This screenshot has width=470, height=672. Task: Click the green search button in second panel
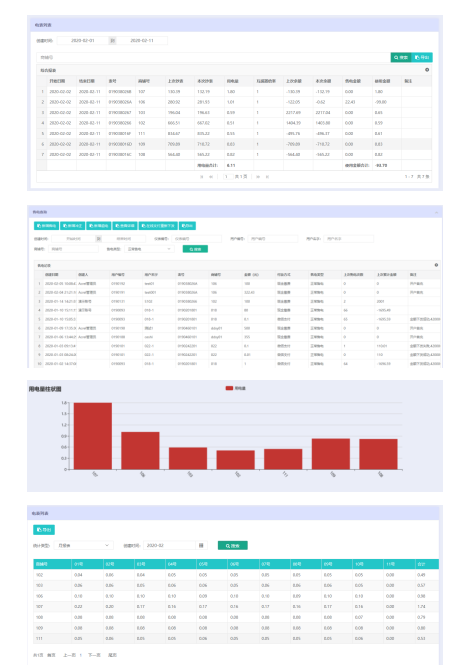[195, 249]
